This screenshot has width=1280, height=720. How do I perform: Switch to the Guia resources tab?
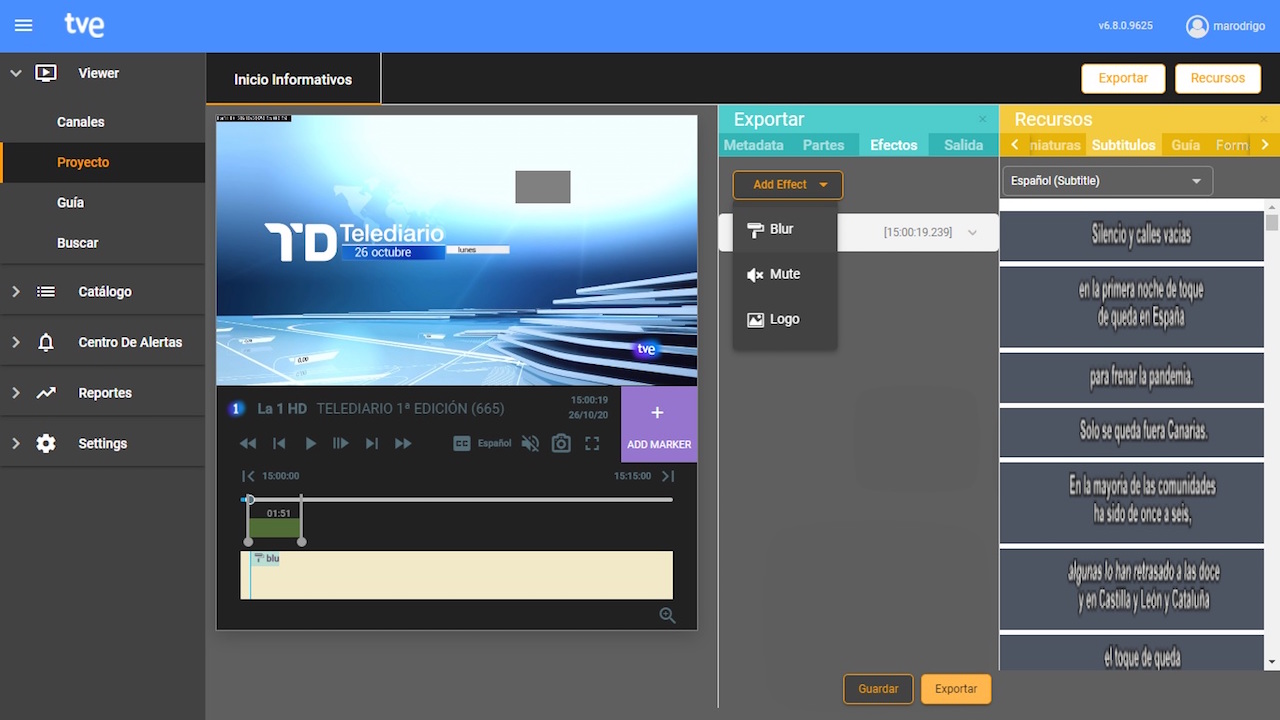point(1186,145)
